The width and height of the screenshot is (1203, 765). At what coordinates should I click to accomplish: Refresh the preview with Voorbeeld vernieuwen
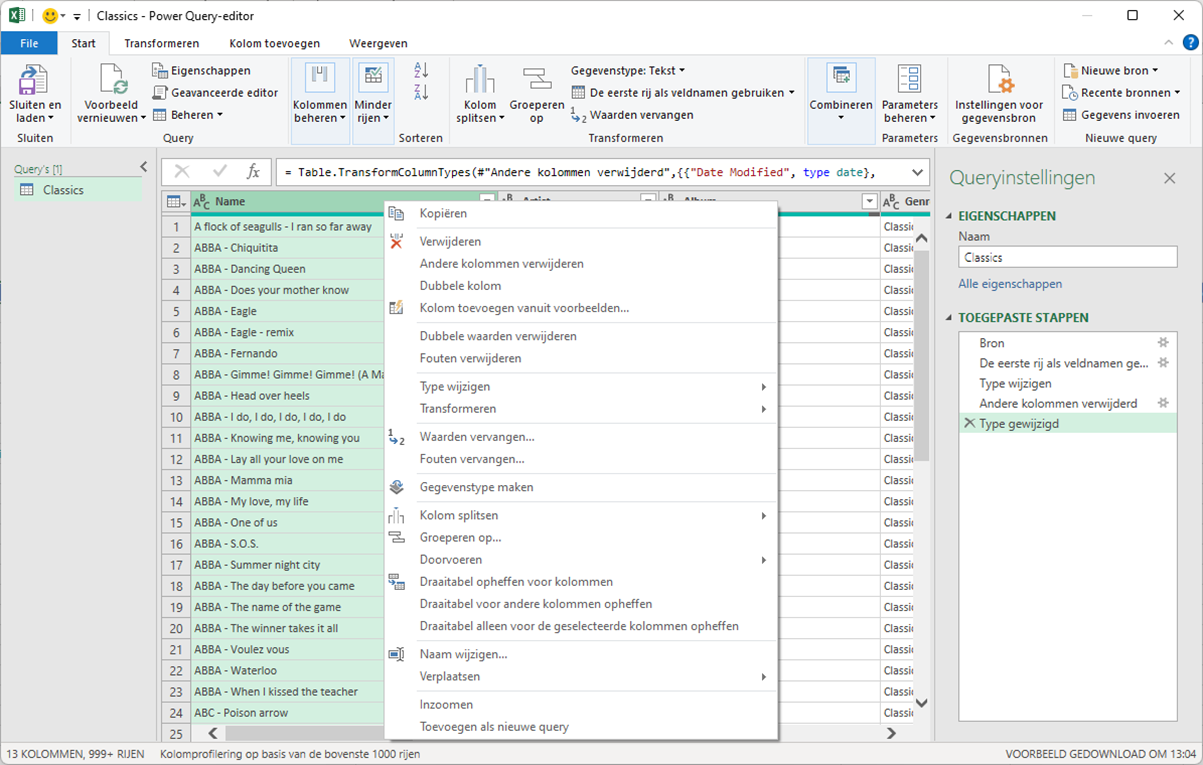pos(111,94)
